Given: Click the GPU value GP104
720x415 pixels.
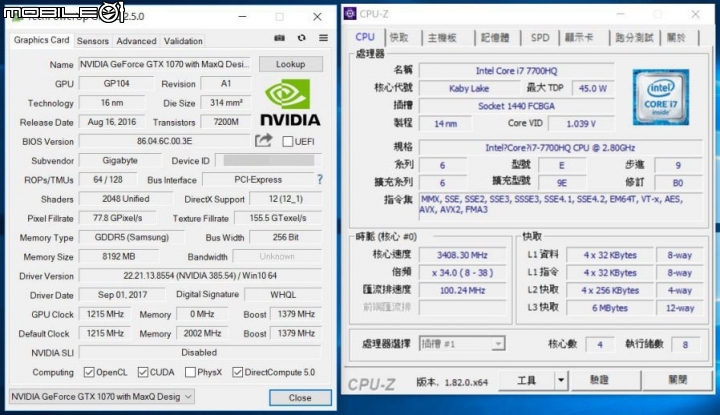Looking at the screenshot, I should click(x=116, y=84).
